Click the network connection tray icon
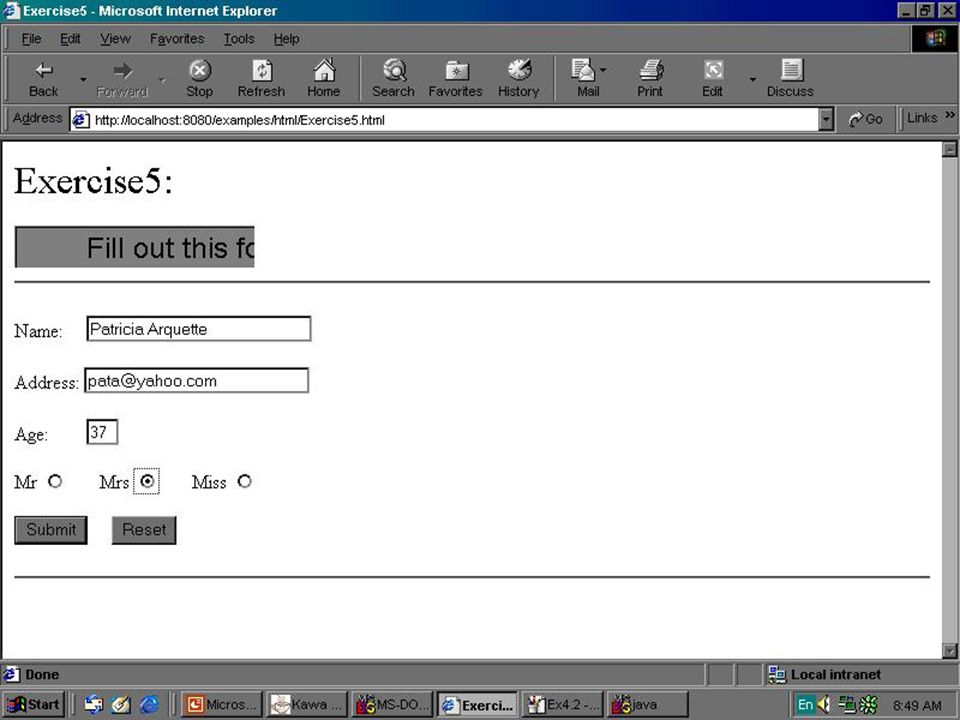Image resolution: width=960 pixels, height=720 pixels. (847, 705)
